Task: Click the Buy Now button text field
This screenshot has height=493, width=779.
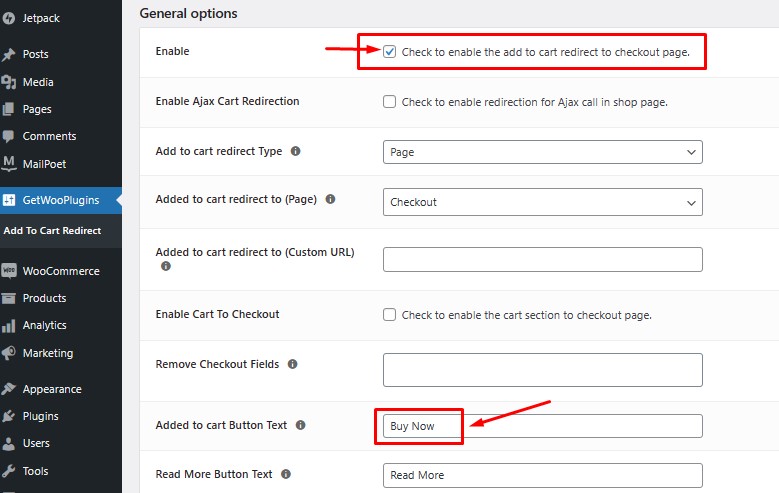Action: pos(542,426)
